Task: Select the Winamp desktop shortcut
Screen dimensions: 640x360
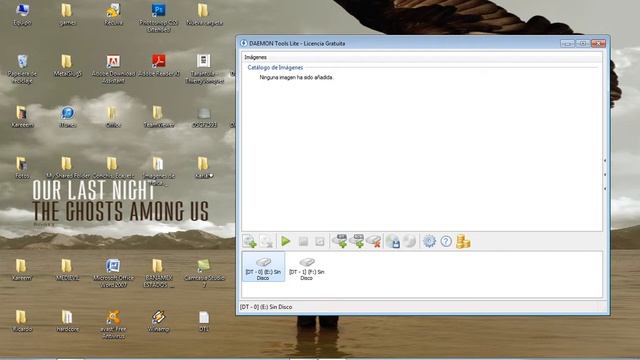Action: (158, 321)
